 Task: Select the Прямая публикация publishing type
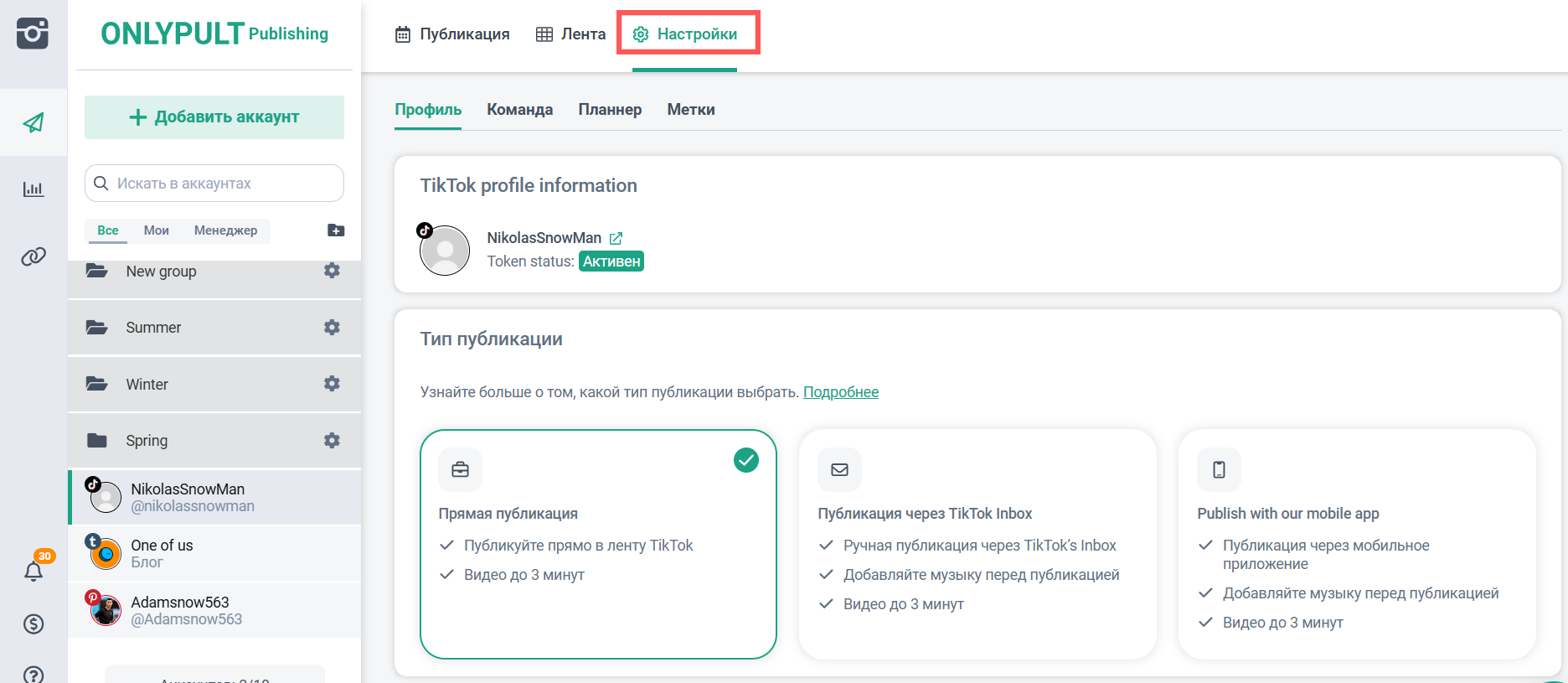point(598,544)
